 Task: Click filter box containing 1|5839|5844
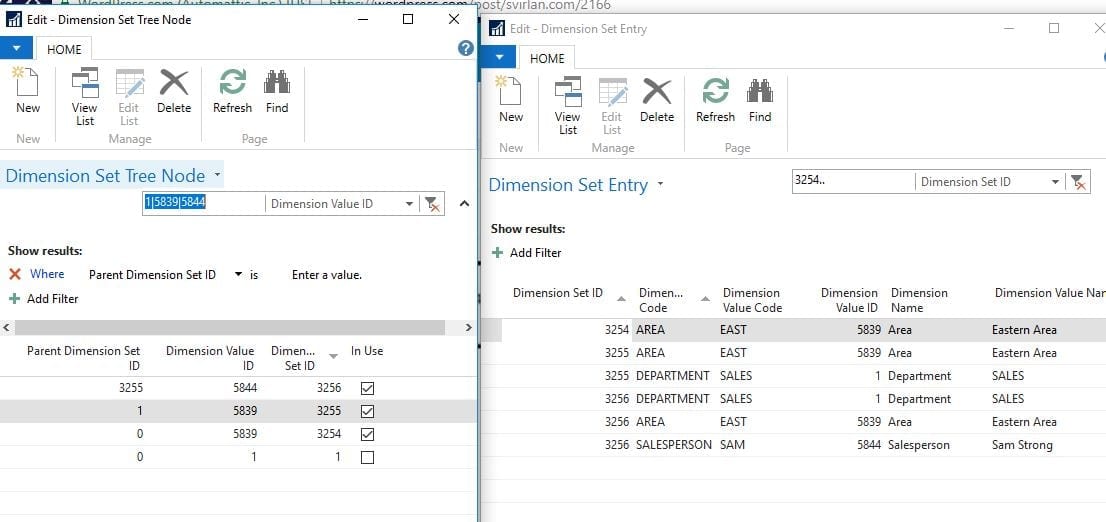(x=203, y=204)
